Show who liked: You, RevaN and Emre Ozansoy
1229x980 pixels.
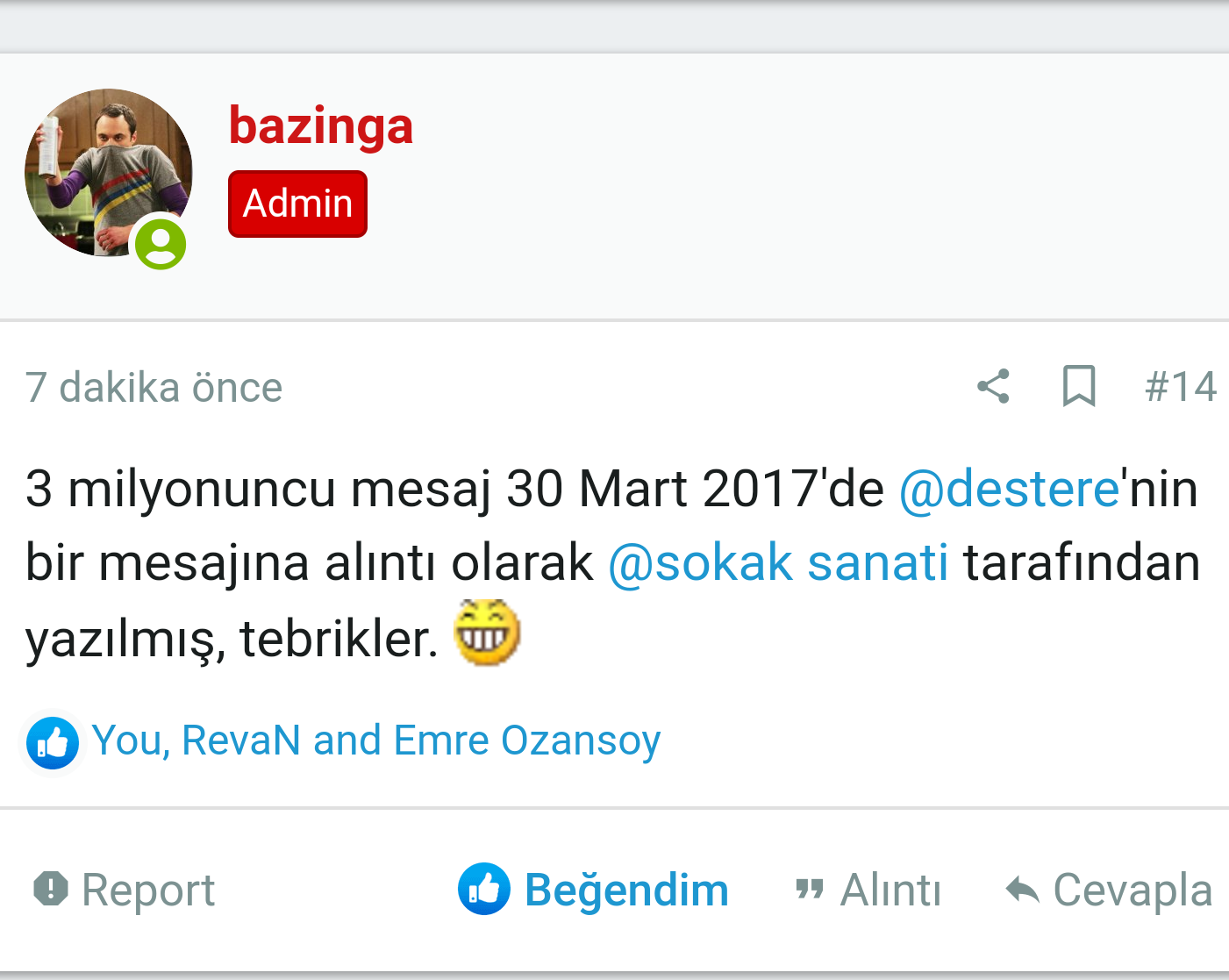point(375,741)
